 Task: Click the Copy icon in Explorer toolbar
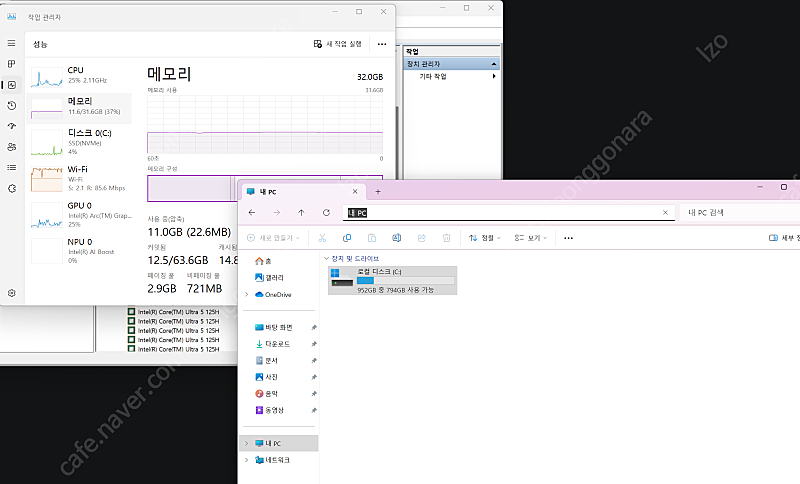[x=347, y=238]
